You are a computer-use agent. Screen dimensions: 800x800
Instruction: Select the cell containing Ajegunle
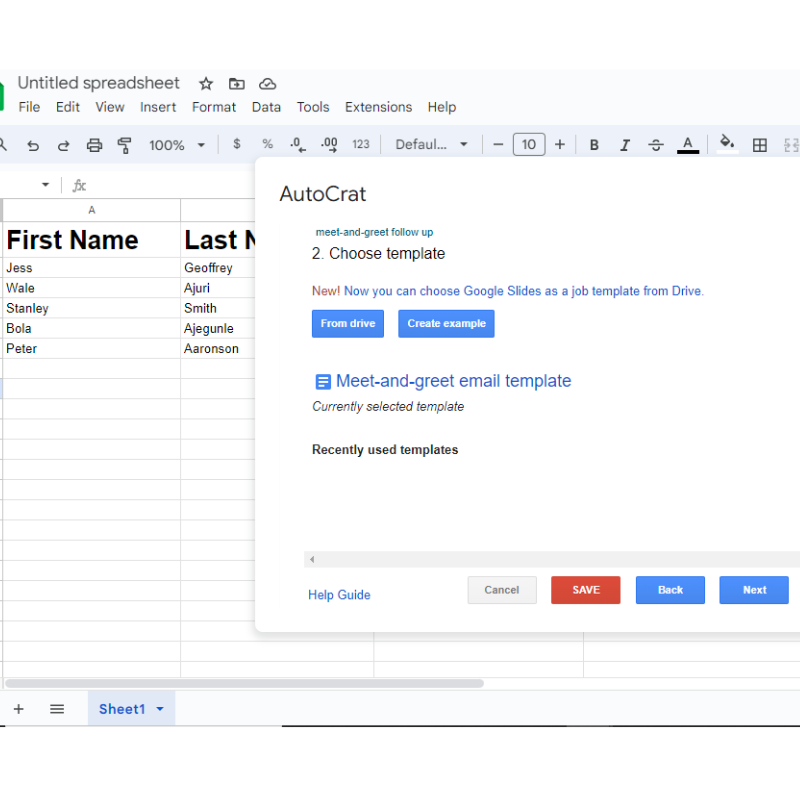click(x=218, y=328)
